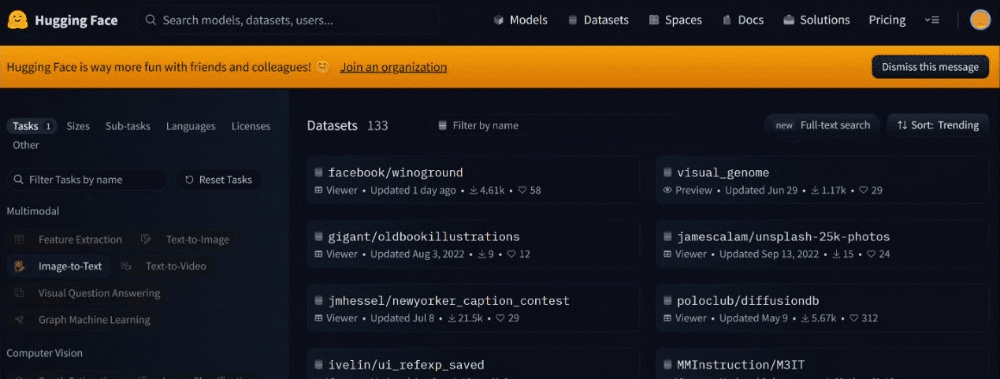Focus the search models, datasets, users field
The width and height of the screenshot is (1000, 379).
tap(289, 20)
